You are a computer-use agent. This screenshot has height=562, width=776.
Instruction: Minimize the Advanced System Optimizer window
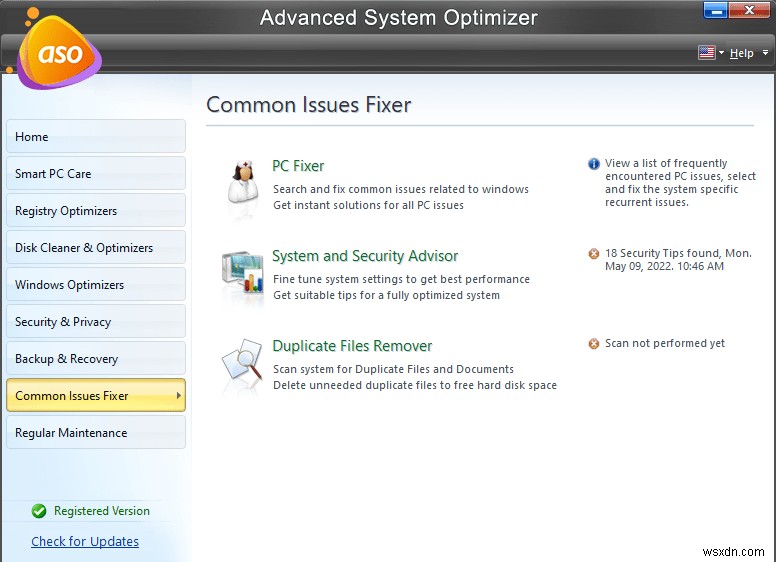[x=716, y=10]
